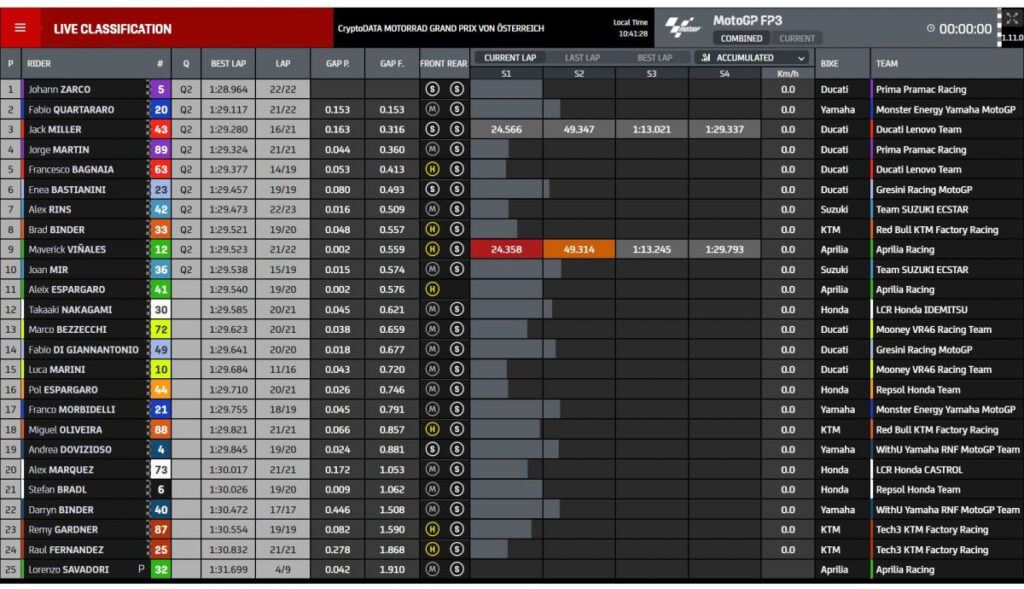Click the accumulated chart icon
1024x589 pixels.
(705, 57)
